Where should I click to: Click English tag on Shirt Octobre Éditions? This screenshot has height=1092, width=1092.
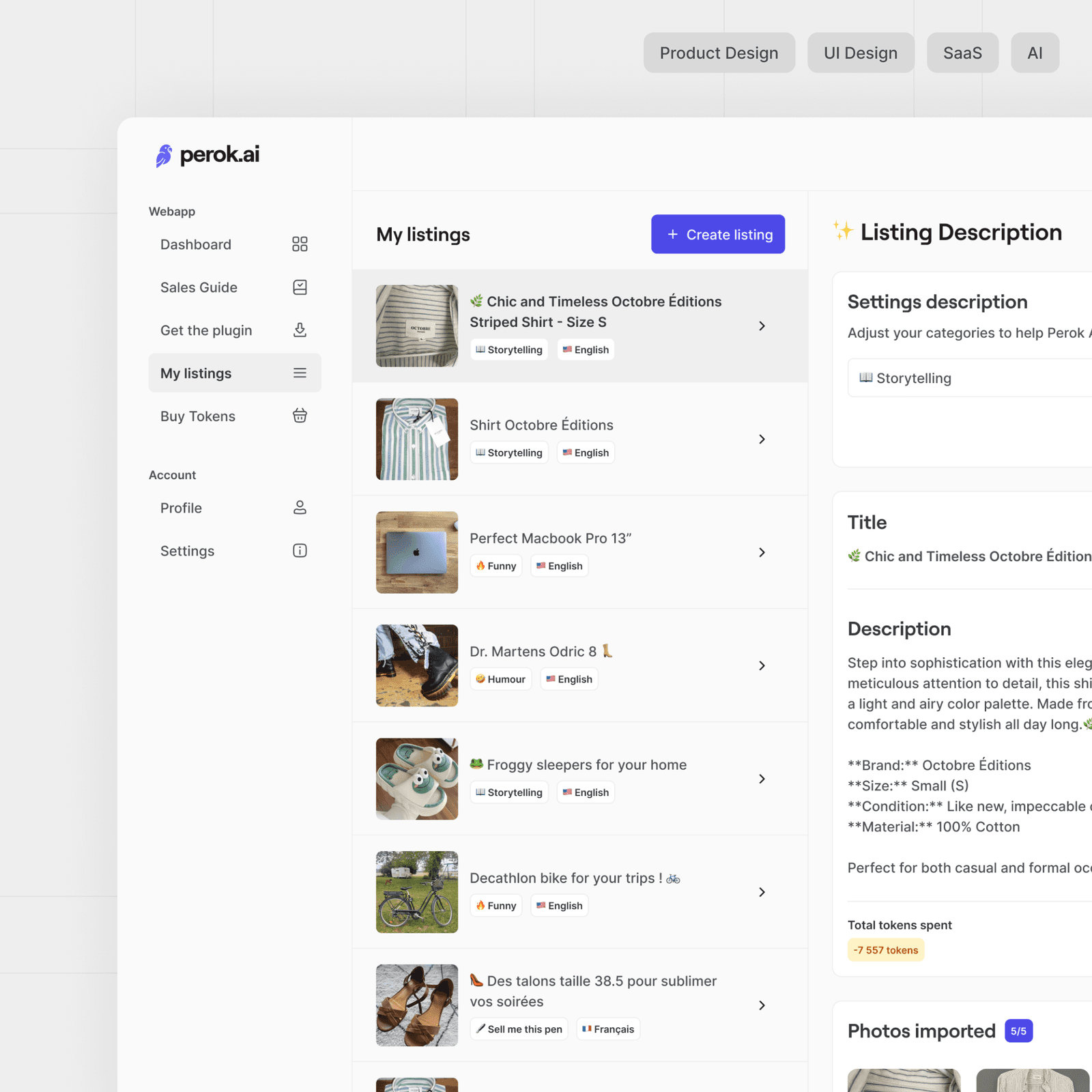(x=586, y=452)
